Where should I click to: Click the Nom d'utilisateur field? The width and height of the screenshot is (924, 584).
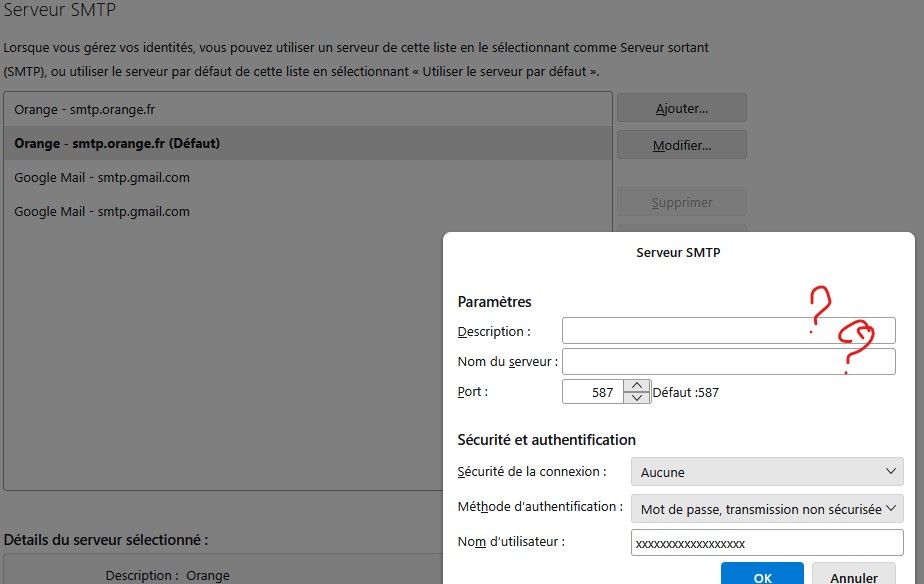tap(766, 542)
